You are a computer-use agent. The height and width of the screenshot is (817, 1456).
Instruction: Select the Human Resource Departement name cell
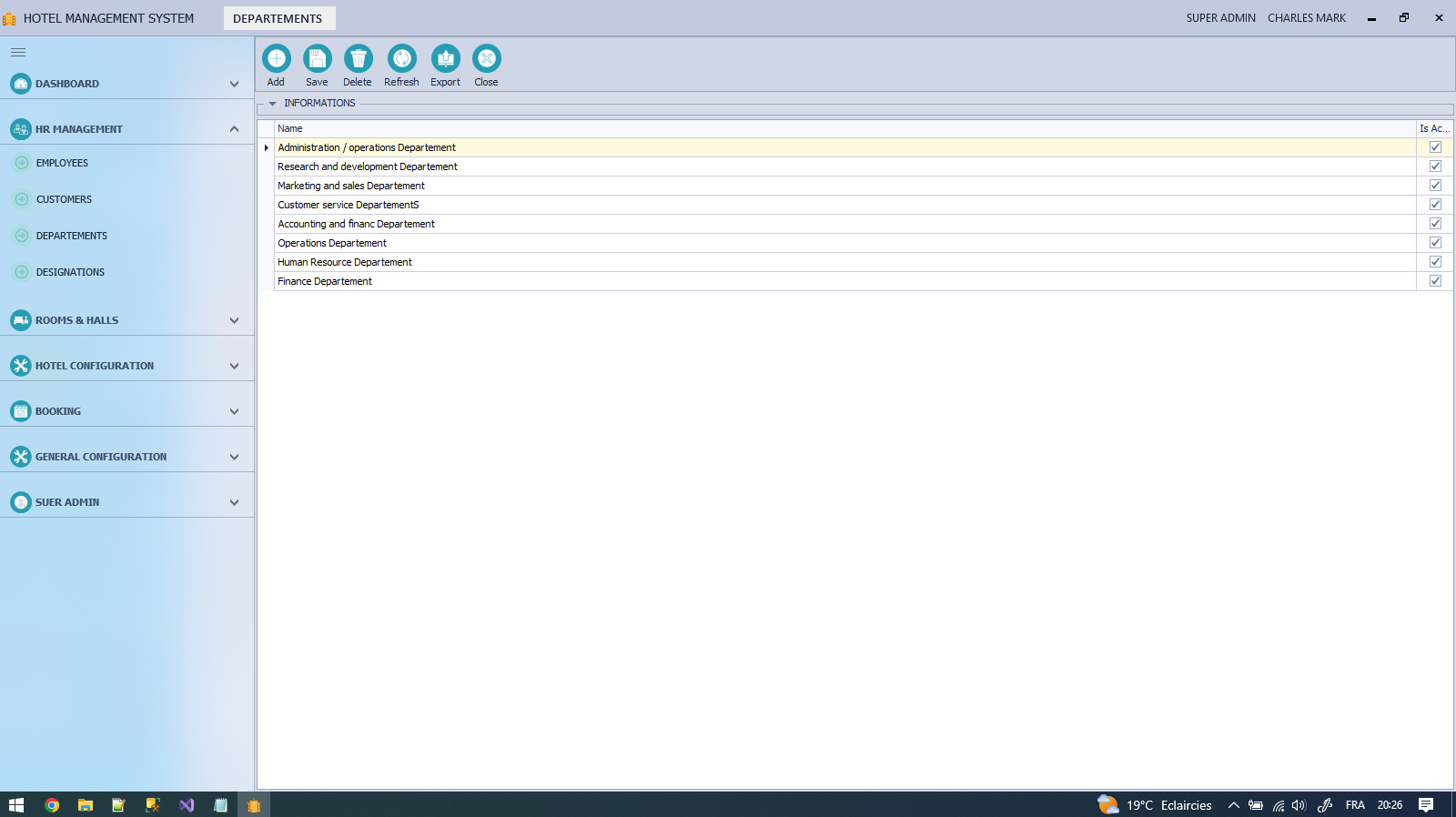[x=844, y=262]
